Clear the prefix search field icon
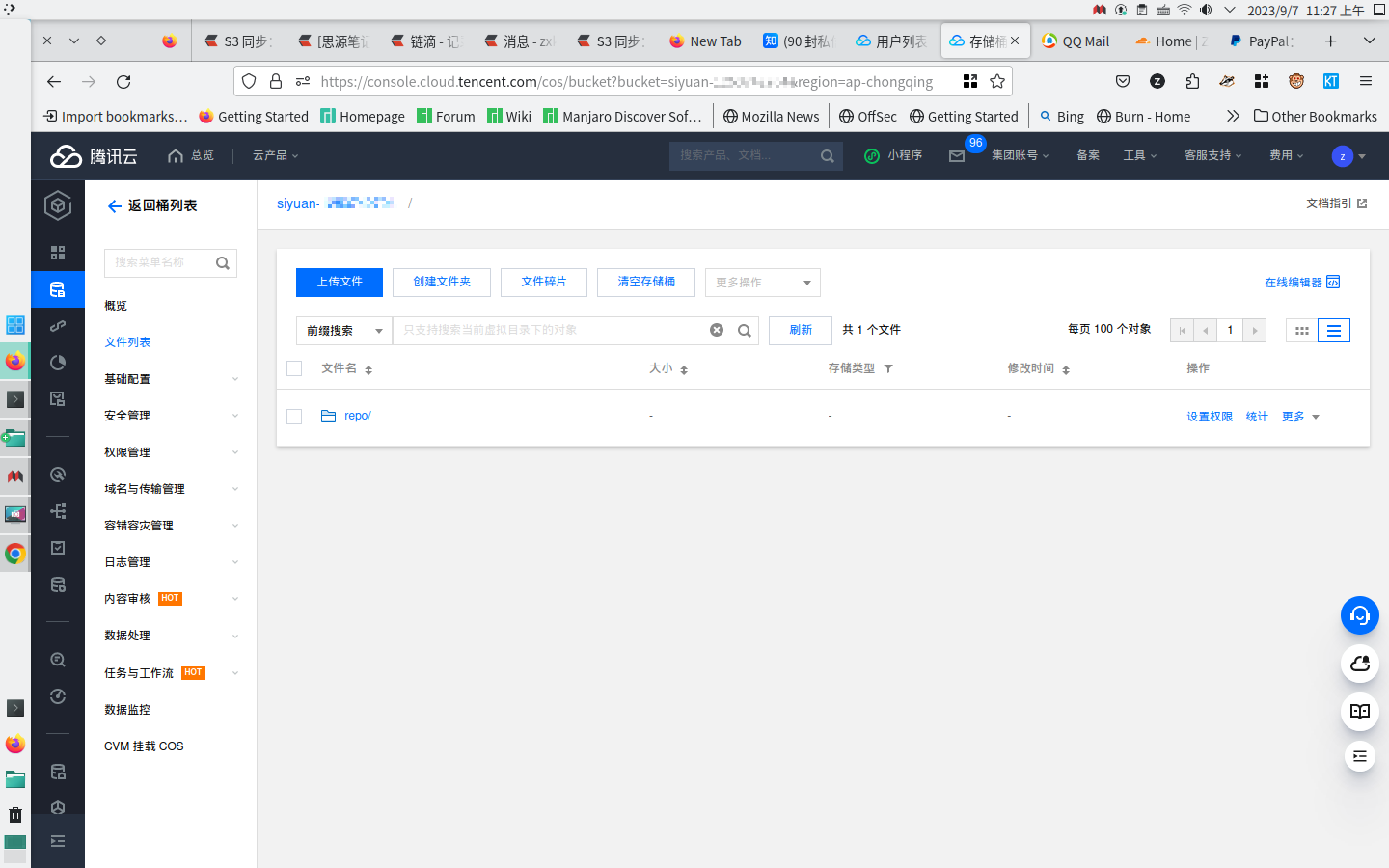Screen dimensions: 1389x868 [717, 330]
